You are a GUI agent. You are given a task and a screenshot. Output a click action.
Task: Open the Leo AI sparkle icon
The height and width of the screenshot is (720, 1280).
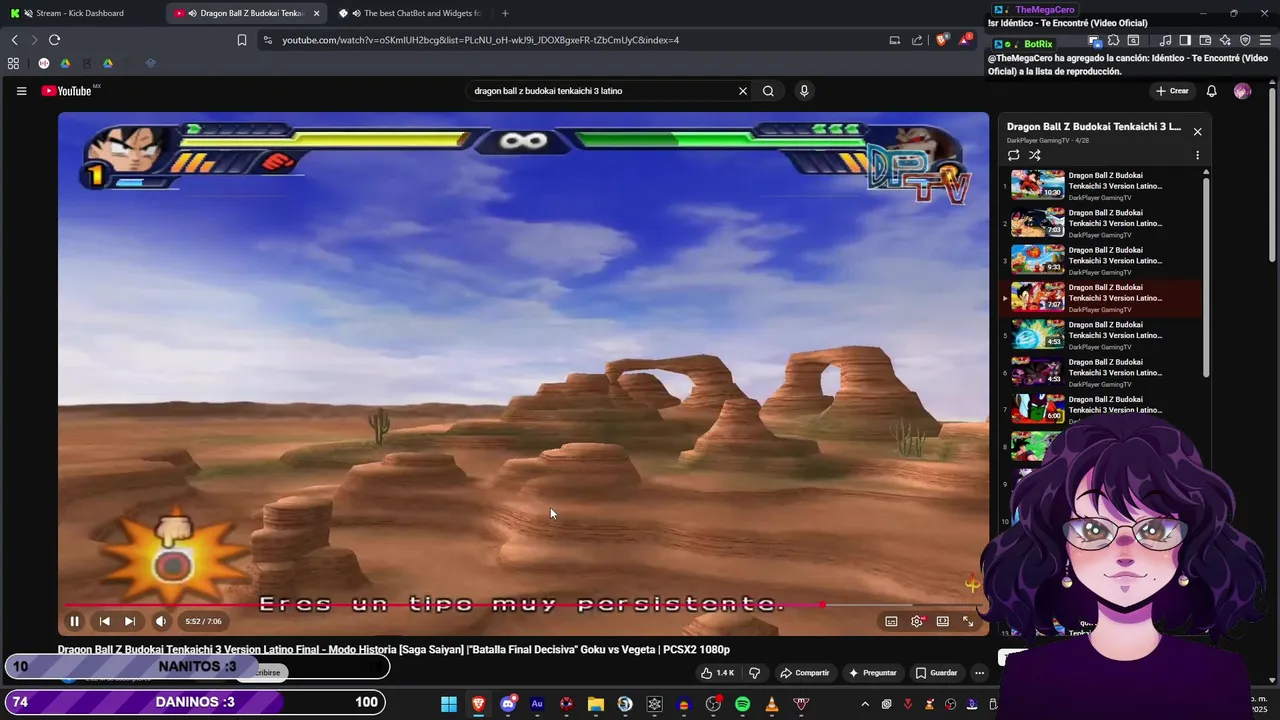(1225, 41)
